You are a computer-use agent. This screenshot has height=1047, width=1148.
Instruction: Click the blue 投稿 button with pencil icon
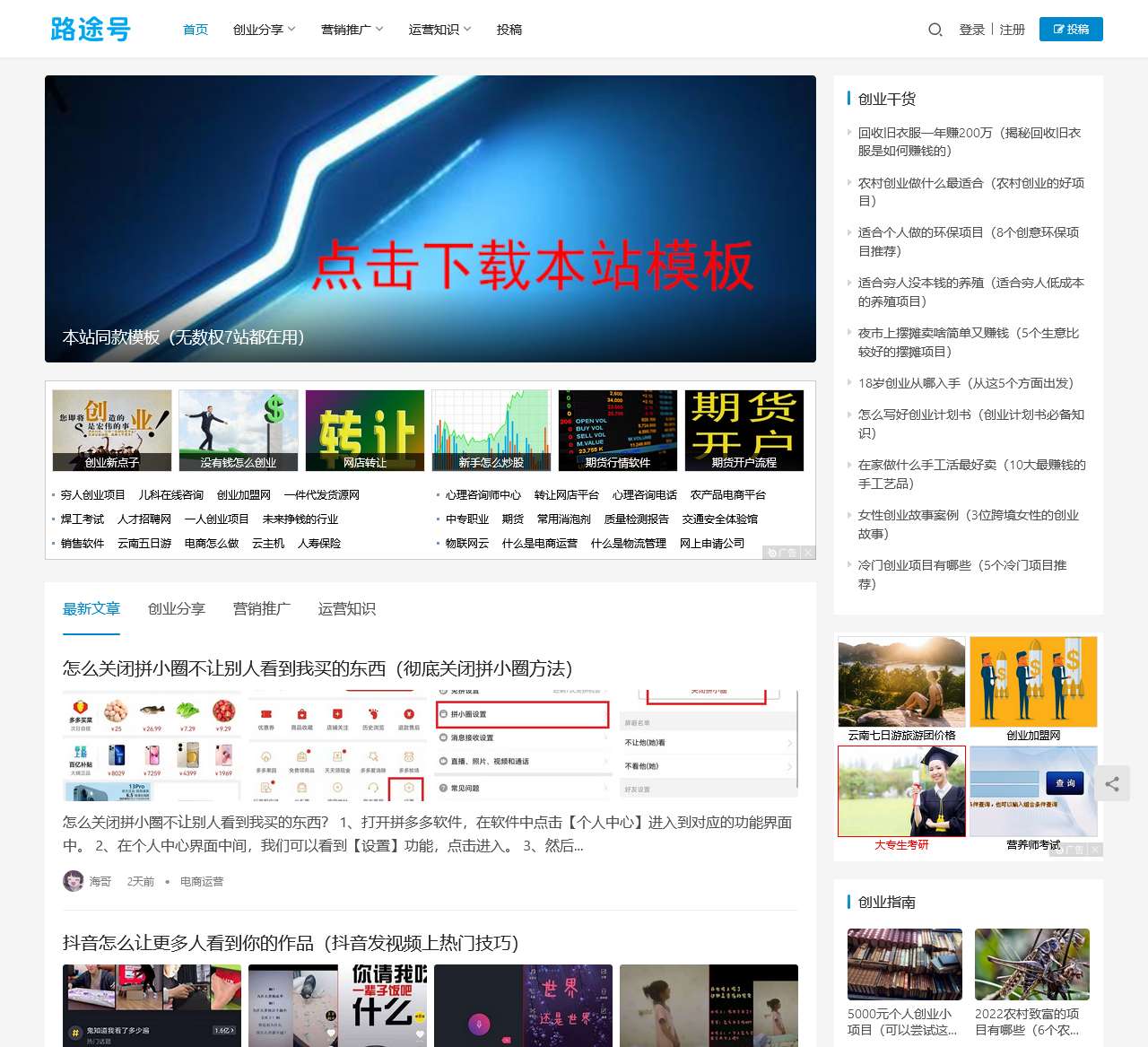click(1071, 29)
